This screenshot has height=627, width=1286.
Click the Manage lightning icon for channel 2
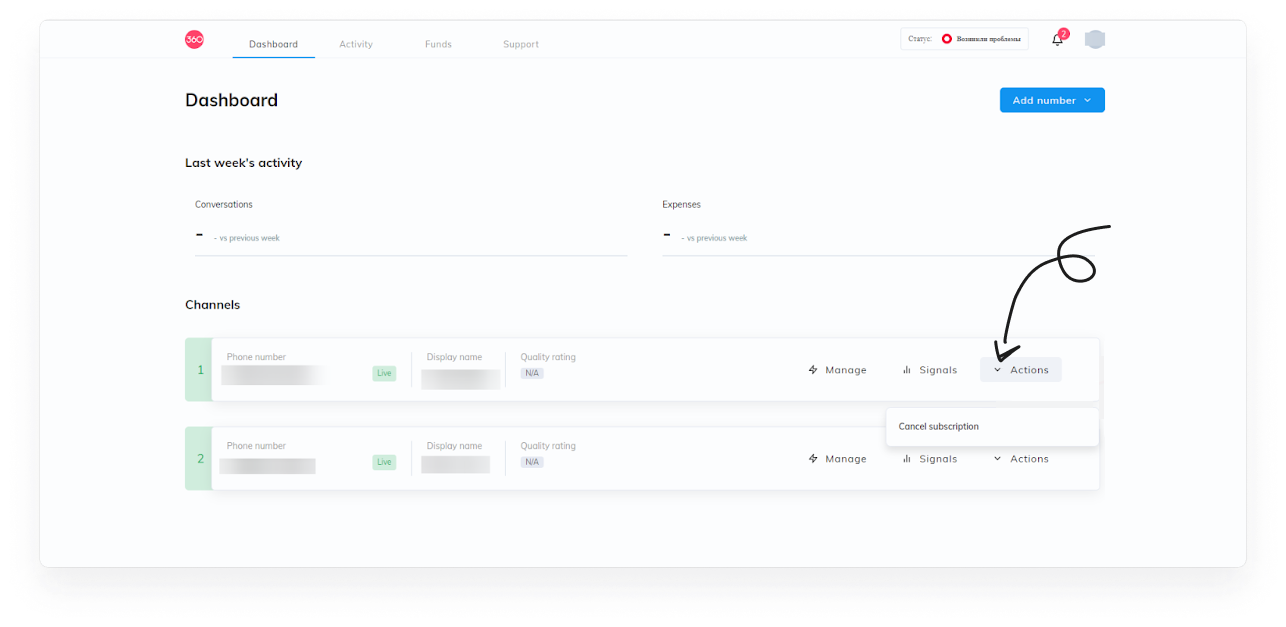(813, 459)
